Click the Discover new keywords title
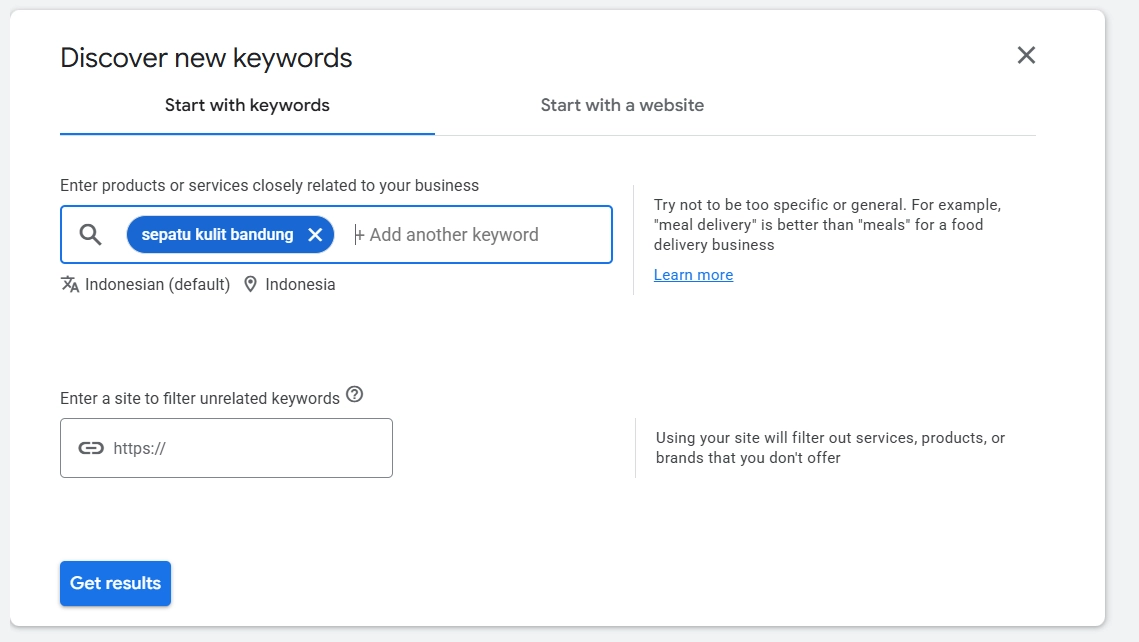 pos(205,57)
